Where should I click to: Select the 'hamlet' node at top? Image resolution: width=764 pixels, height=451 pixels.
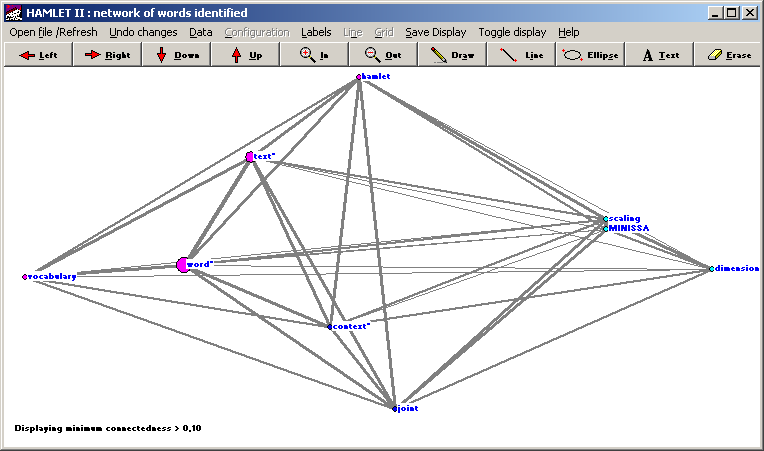pos(358,77)
